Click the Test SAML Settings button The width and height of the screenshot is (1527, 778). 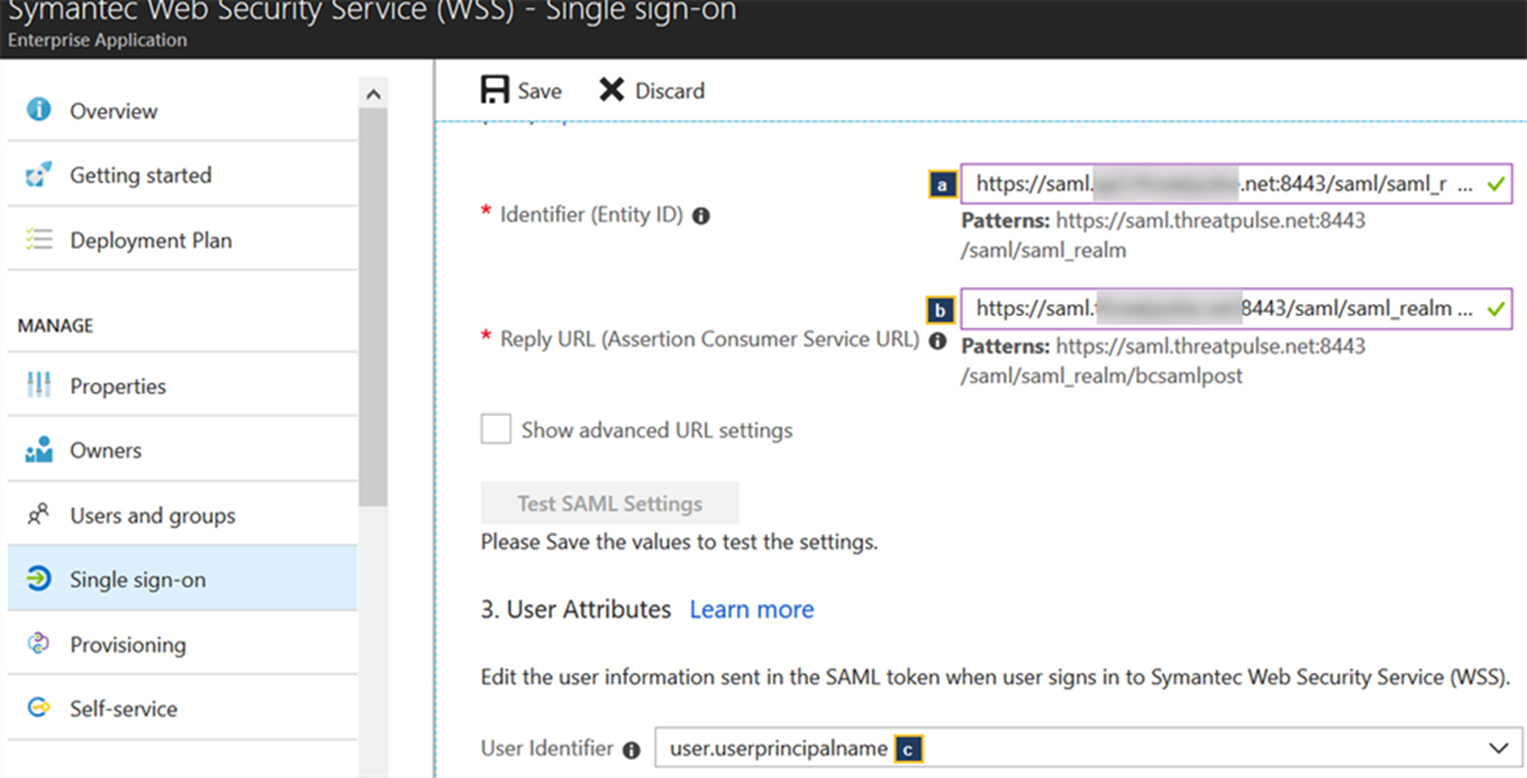tap(610, 503)
